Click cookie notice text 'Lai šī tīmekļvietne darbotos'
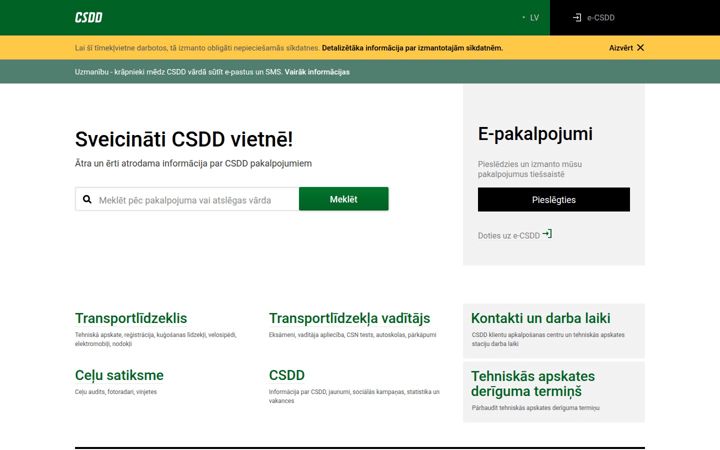The width and height of the screenshot is (720, 450). coord(197,48)
